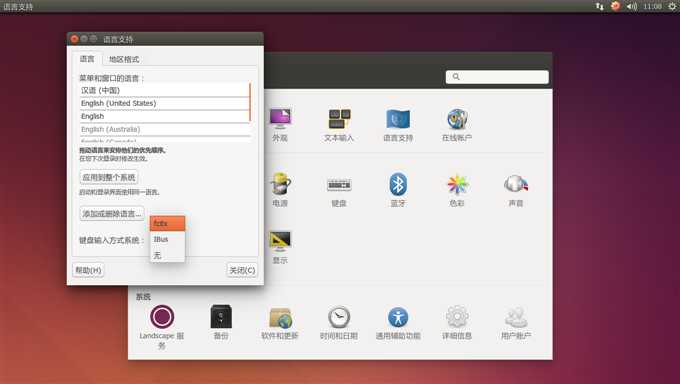Click the red notification indicator in top panel
The height and width of the screenshot is (384, 680).
615,6
